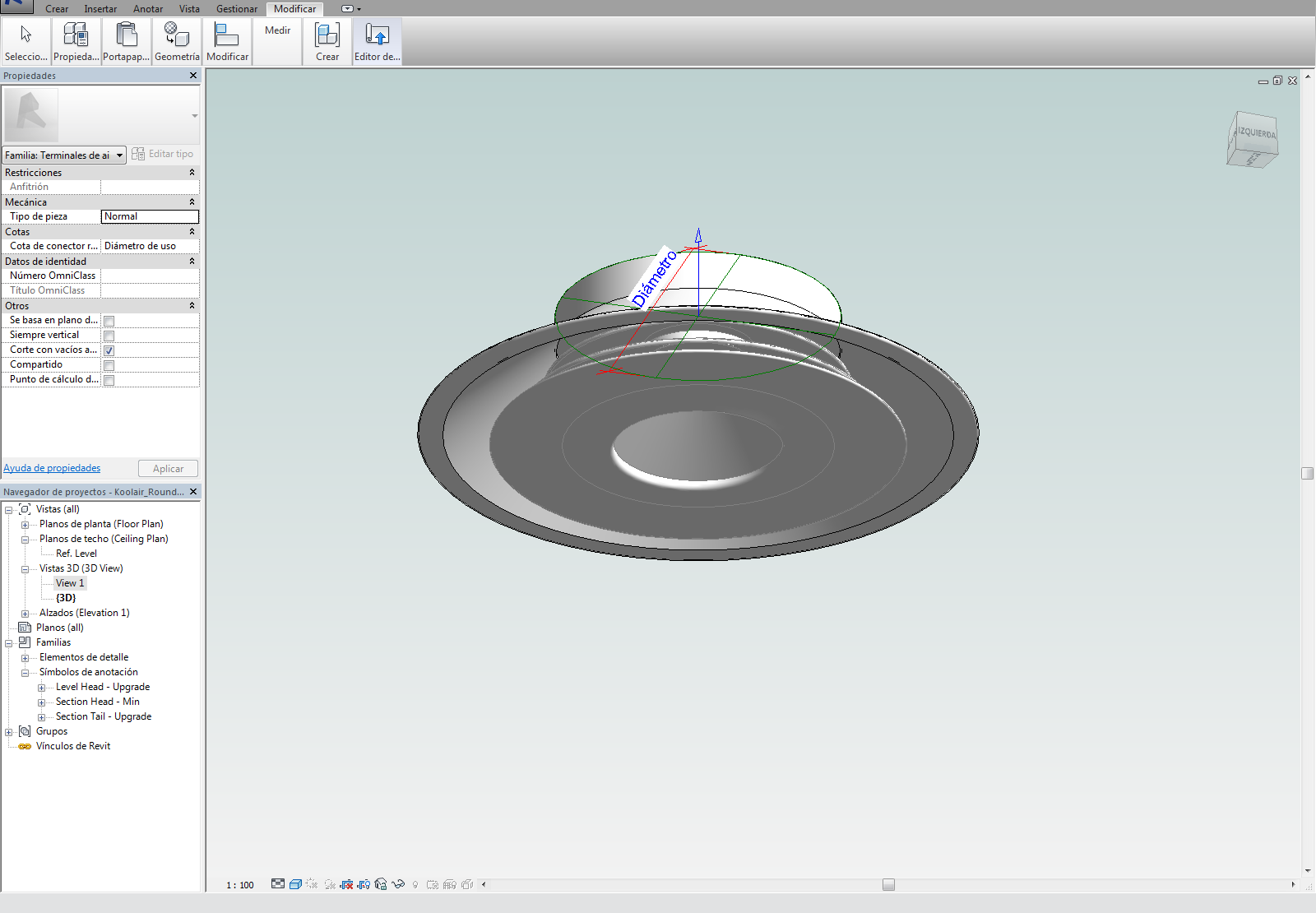Select the Seleccionar arrow tool
Image resolution: width=1316 pixels, height=913 pixels.
(25, 41)
